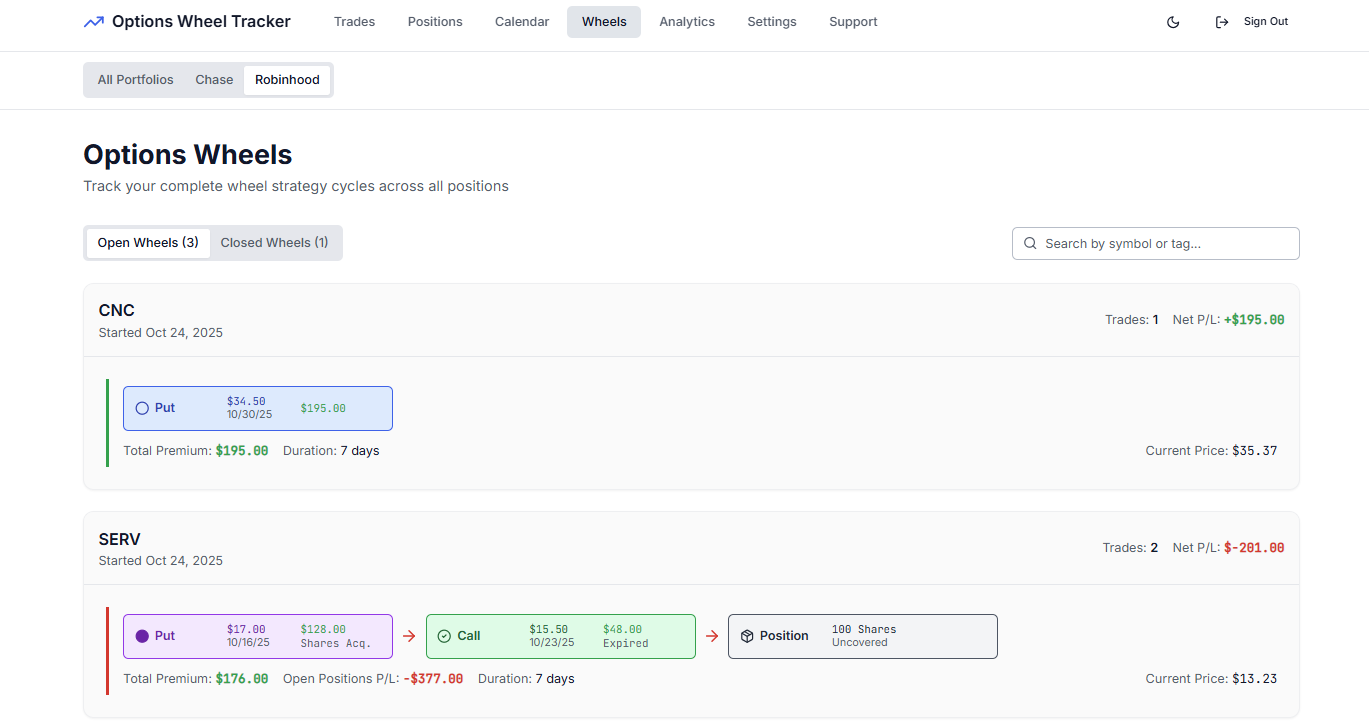The width and height of the screenshot is (1369, 728).
Task: Click the filled Put icon on the SERV wheel
Action: coord(141,635)
